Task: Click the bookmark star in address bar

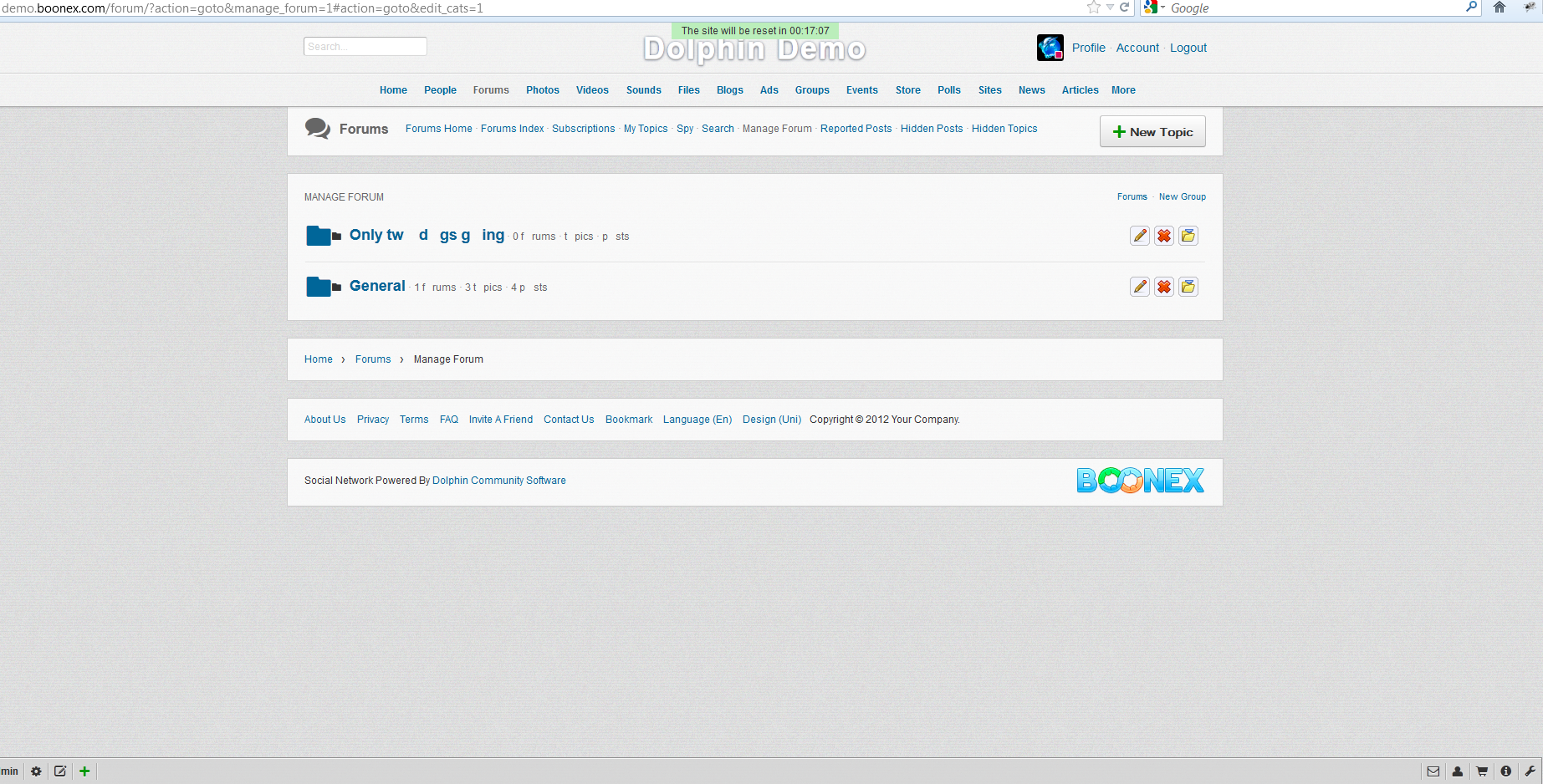Action: [x=1094, y=8]
